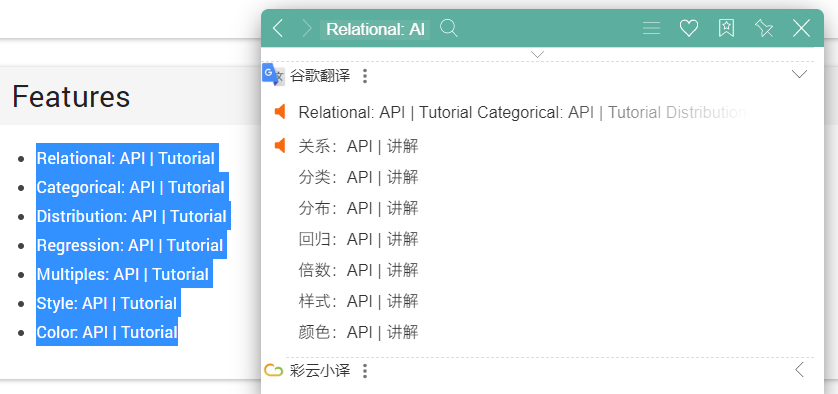Click the Caiyun cloud logo icon
The image size is (838, 394).
274,370
